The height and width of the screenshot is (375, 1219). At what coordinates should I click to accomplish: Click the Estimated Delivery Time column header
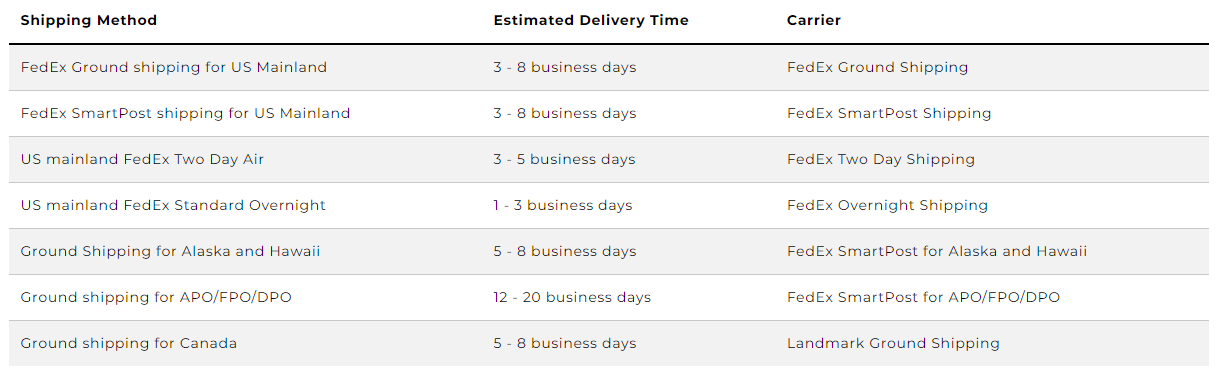coord(591,20)
